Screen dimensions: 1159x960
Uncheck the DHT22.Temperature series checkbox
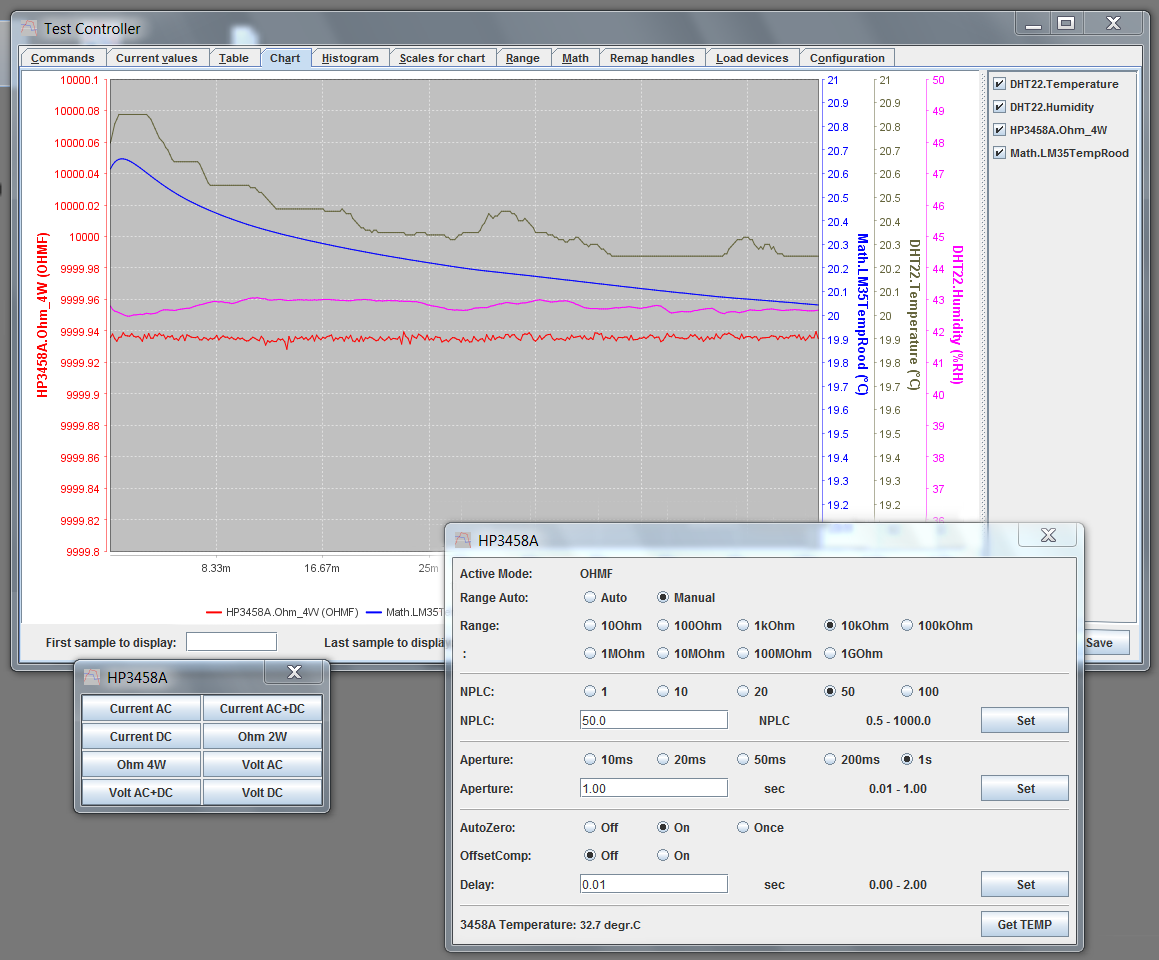1000,84
